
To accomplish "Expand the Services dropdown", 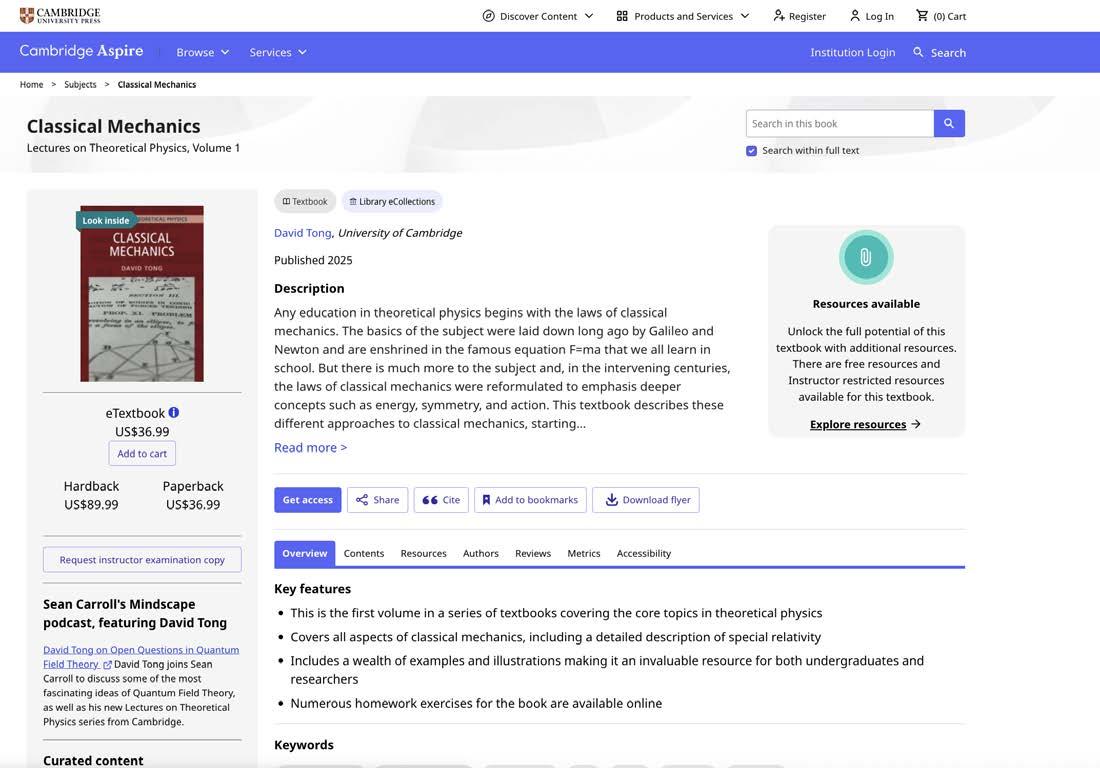I will pyautogui.click(x=278, y=53).
